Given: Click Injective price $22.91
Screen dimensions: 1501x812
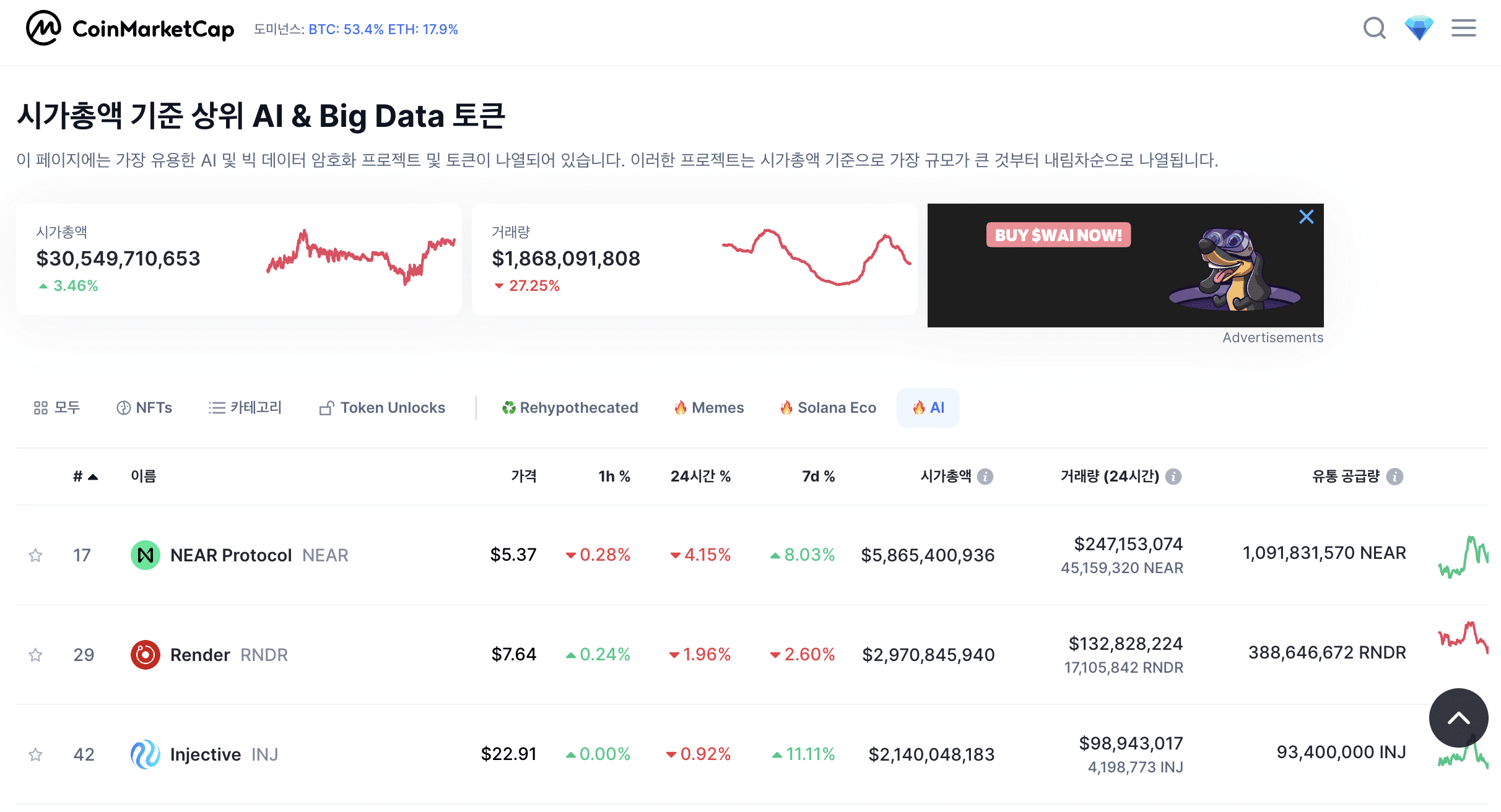Looking at the screenshot, I should coord(509,754).
